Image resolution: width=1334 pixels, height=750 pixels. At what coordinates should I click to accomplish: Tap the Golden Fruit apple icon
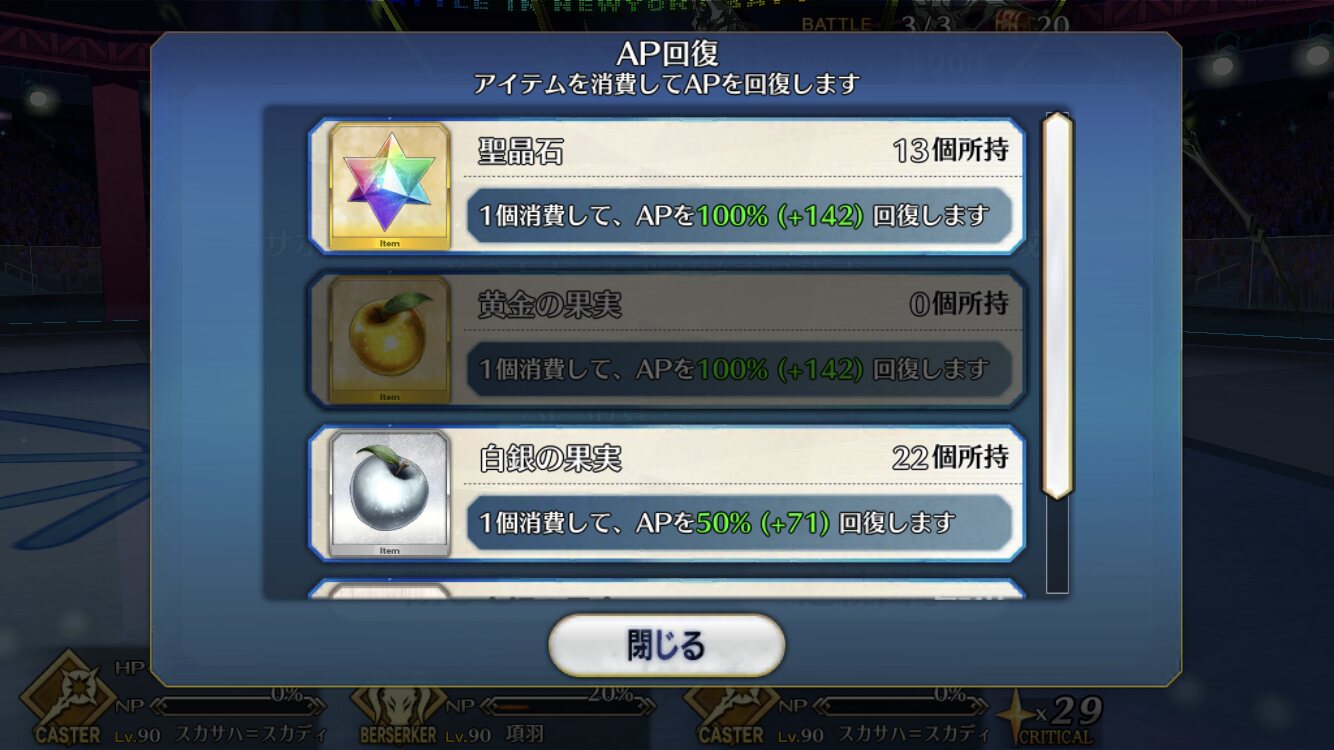coord(389,340)
